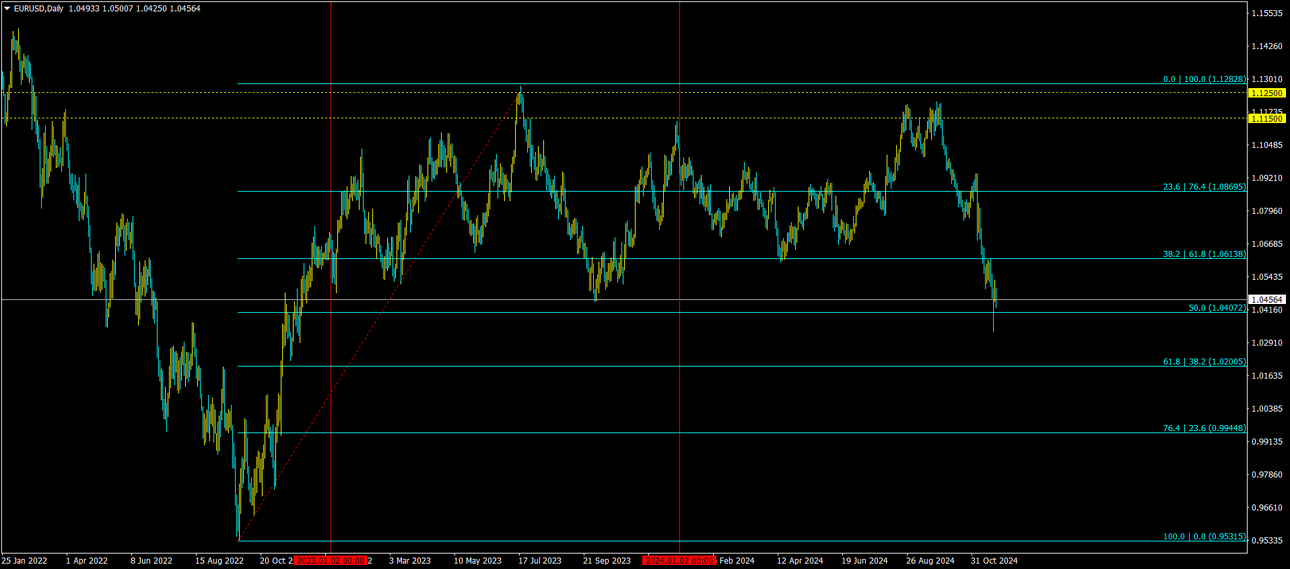Click the 1.02910 price scale value
The width and height of the screenshot is (1290, 569).
pyautogui.click(x=1267, y=343)
